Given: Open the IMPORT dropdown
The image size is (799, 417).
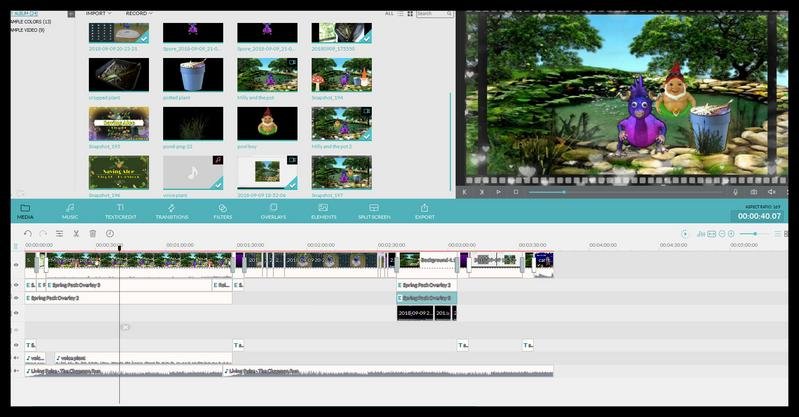Looking at the screenshot, I should 98,13.
